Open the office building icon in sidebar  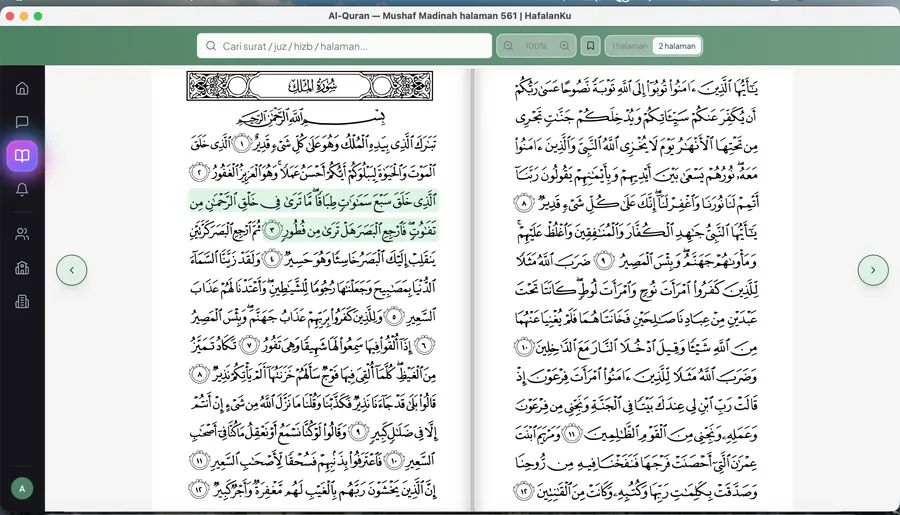(22, 301)
